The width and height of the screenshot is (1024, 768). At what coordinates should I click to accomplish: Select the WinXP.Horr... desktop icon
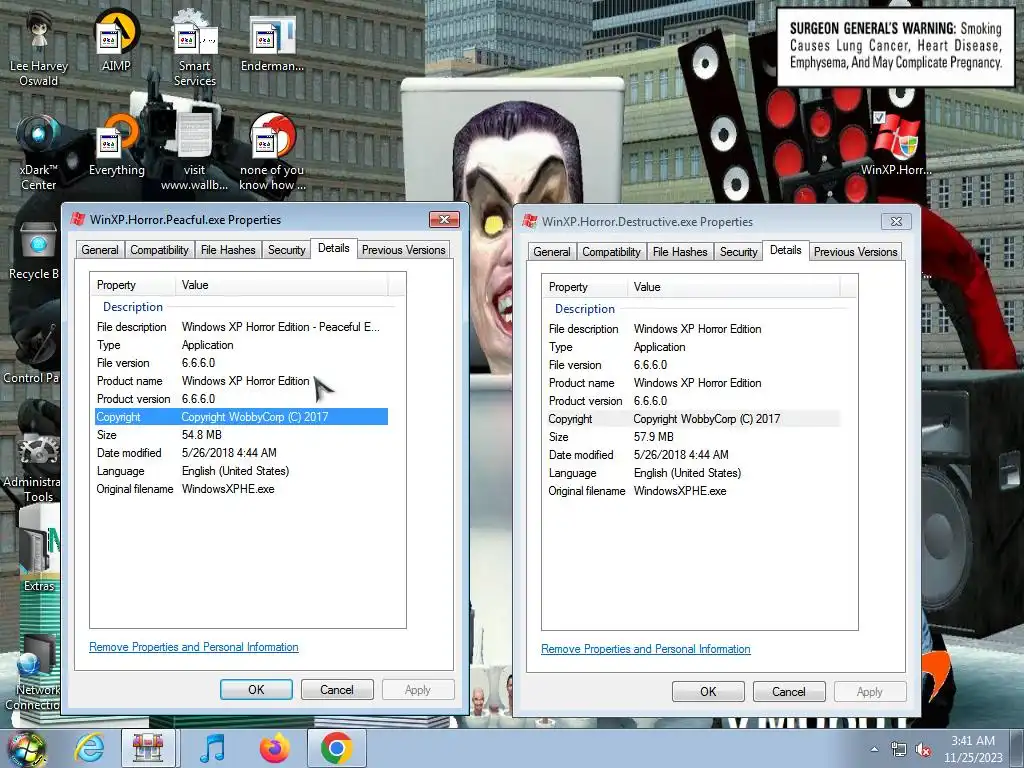coord(895,144)
